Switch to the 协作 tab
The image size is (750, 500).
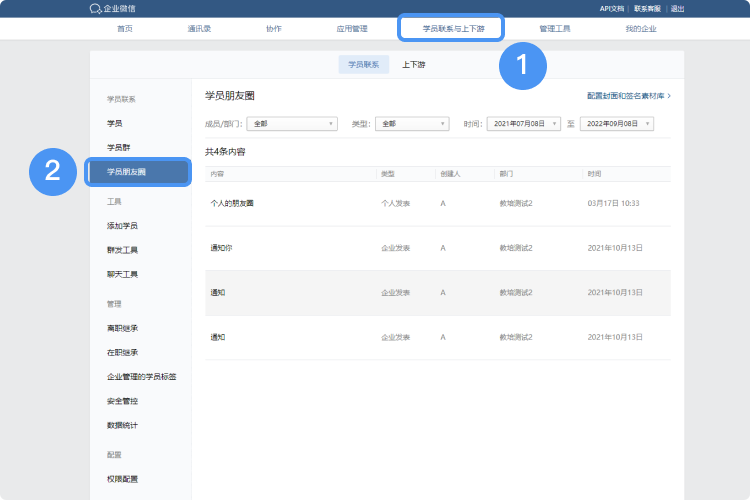pyautogui.click(x=274, y=29)
